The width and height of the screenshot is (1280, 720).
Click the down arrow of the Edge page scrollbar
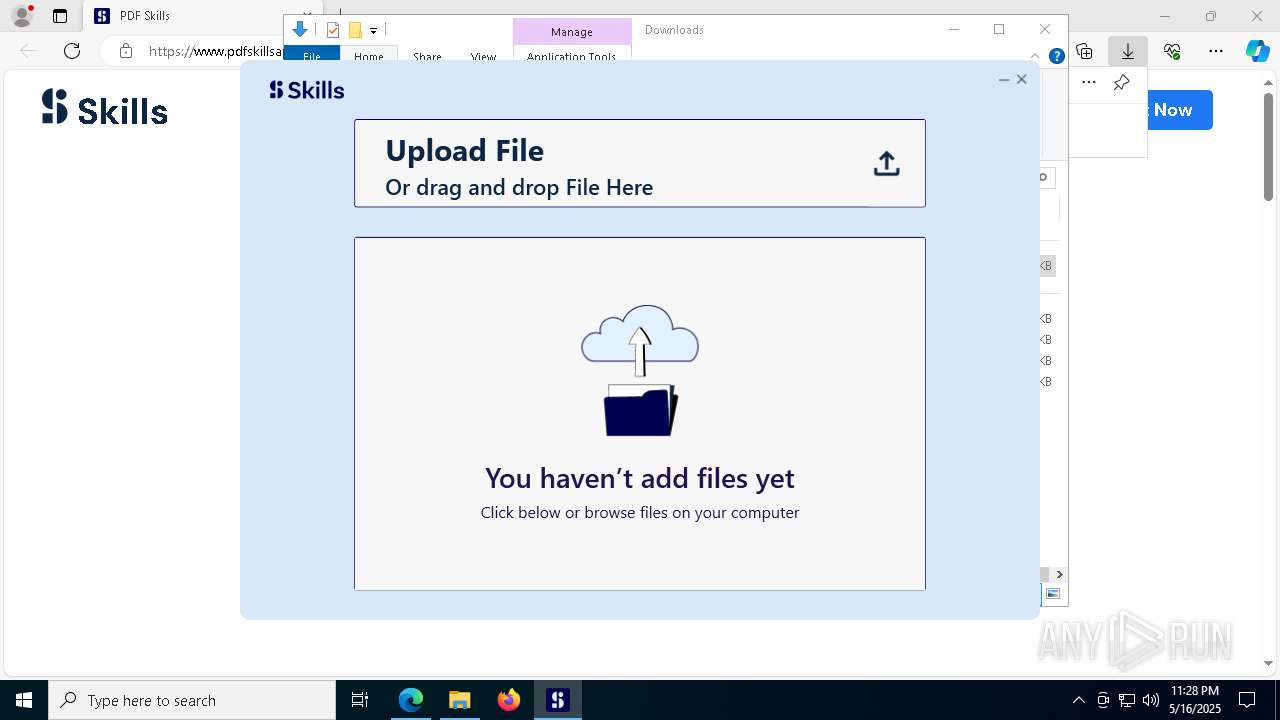tap(1268, 663)
